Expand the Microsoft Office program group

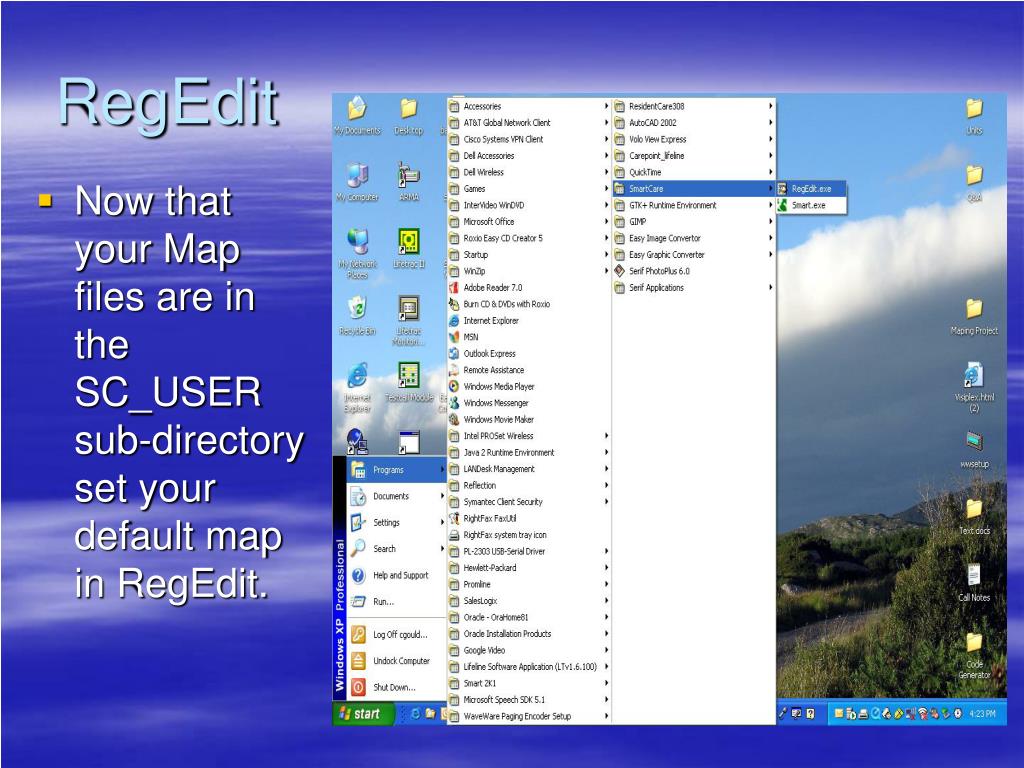click(529, 221)
